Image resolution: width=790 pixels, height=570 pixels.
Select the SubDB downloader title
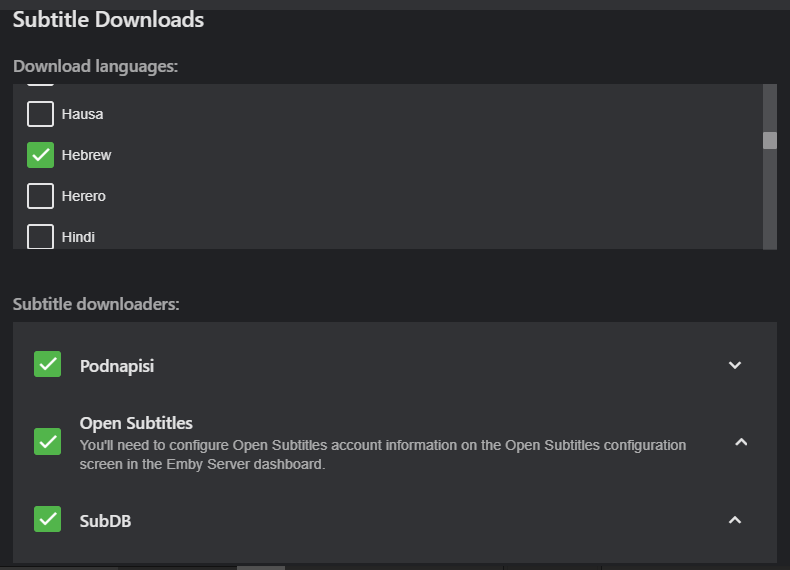[x=105, y=521]
